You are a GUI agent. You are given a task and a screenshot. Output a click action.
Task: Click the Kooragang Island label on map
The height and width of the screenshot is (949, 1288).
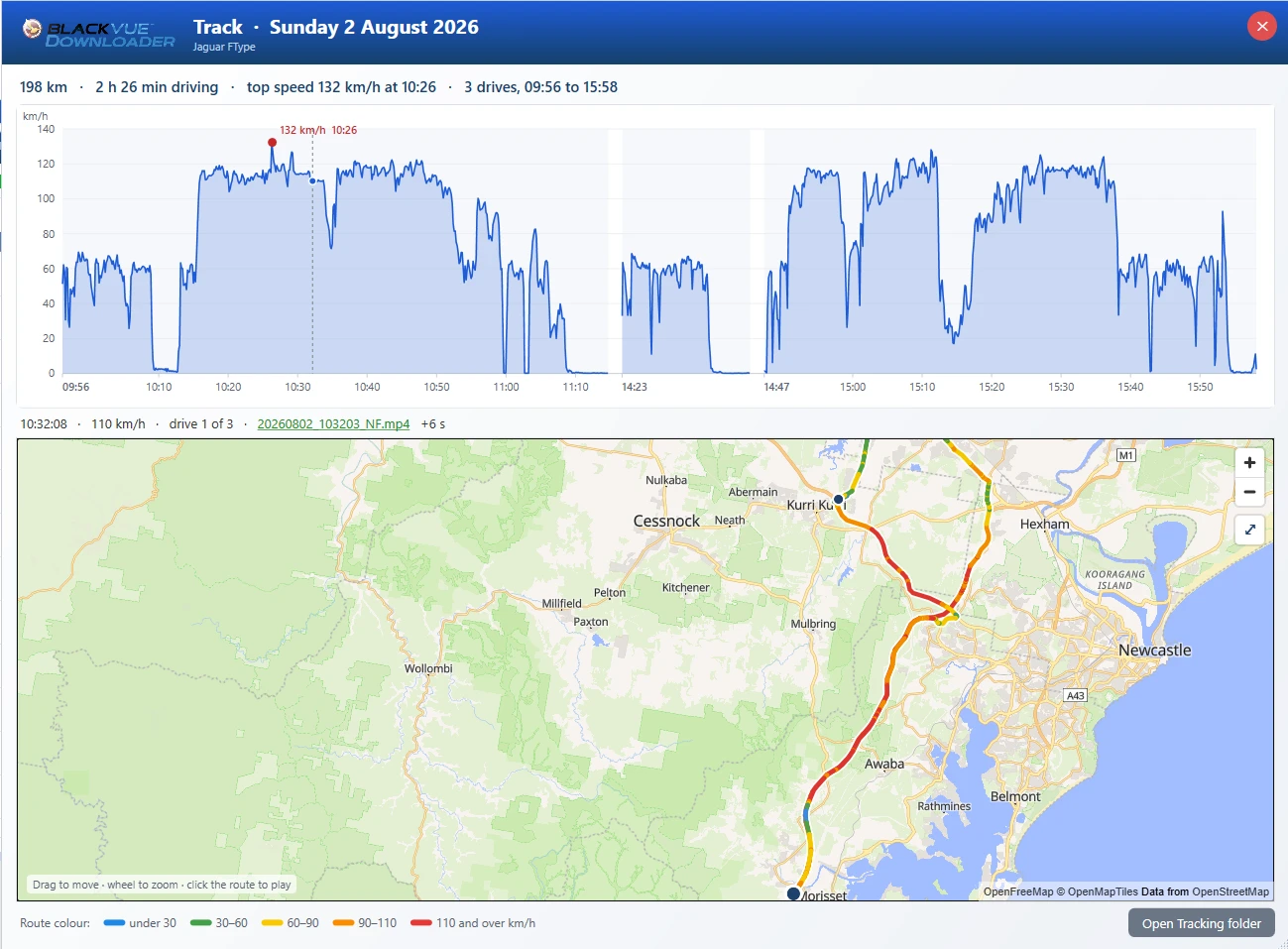1114,580
